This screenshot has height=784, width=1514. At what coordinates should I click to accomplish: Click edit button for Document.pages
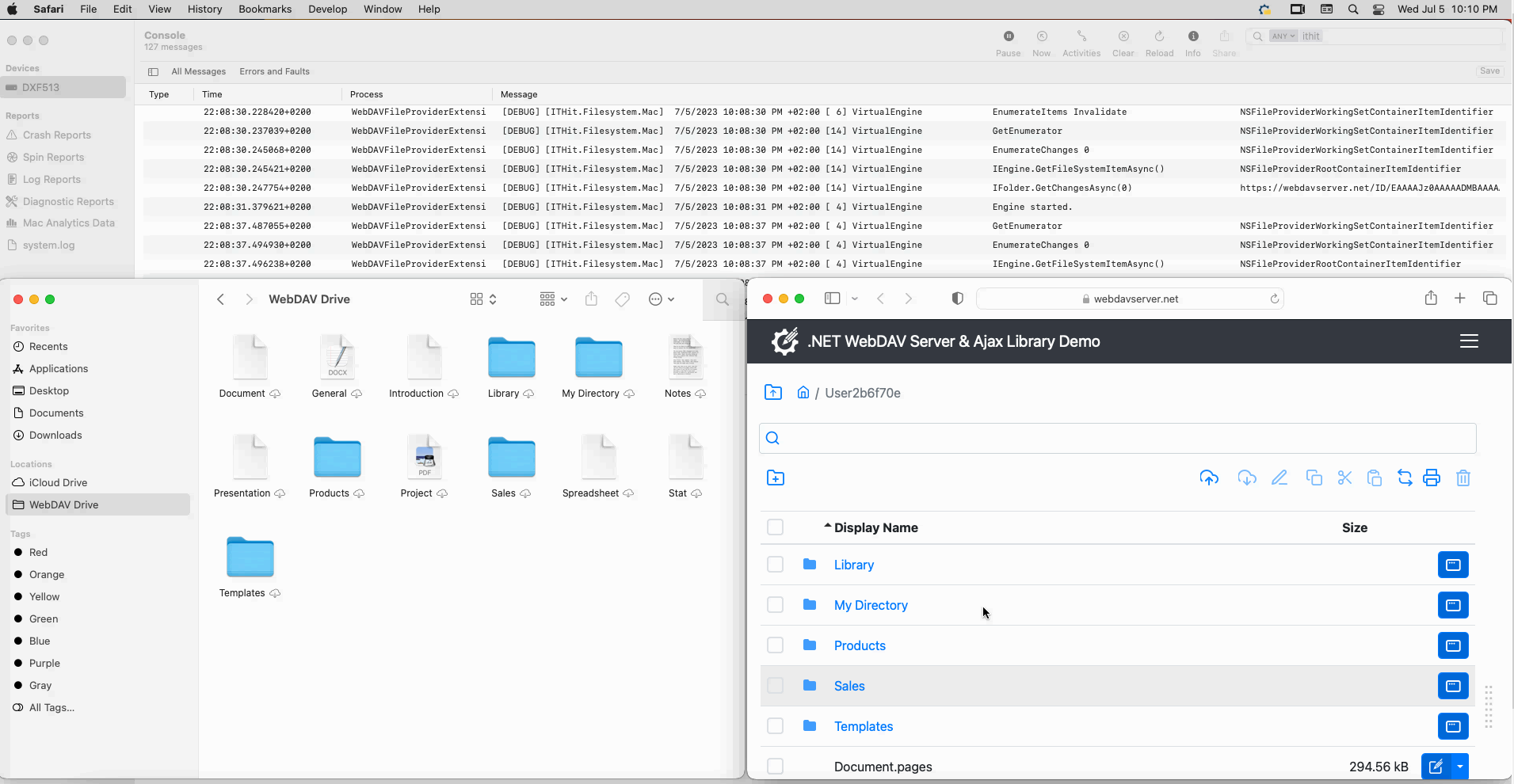coord(1436,767)
